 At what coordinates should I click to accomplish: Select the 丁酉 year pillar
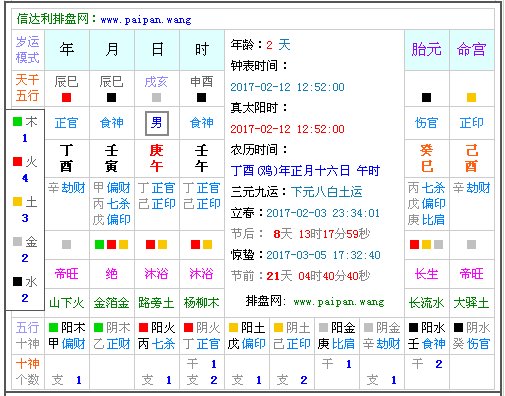pyautogui.click(x=66, y=158)
